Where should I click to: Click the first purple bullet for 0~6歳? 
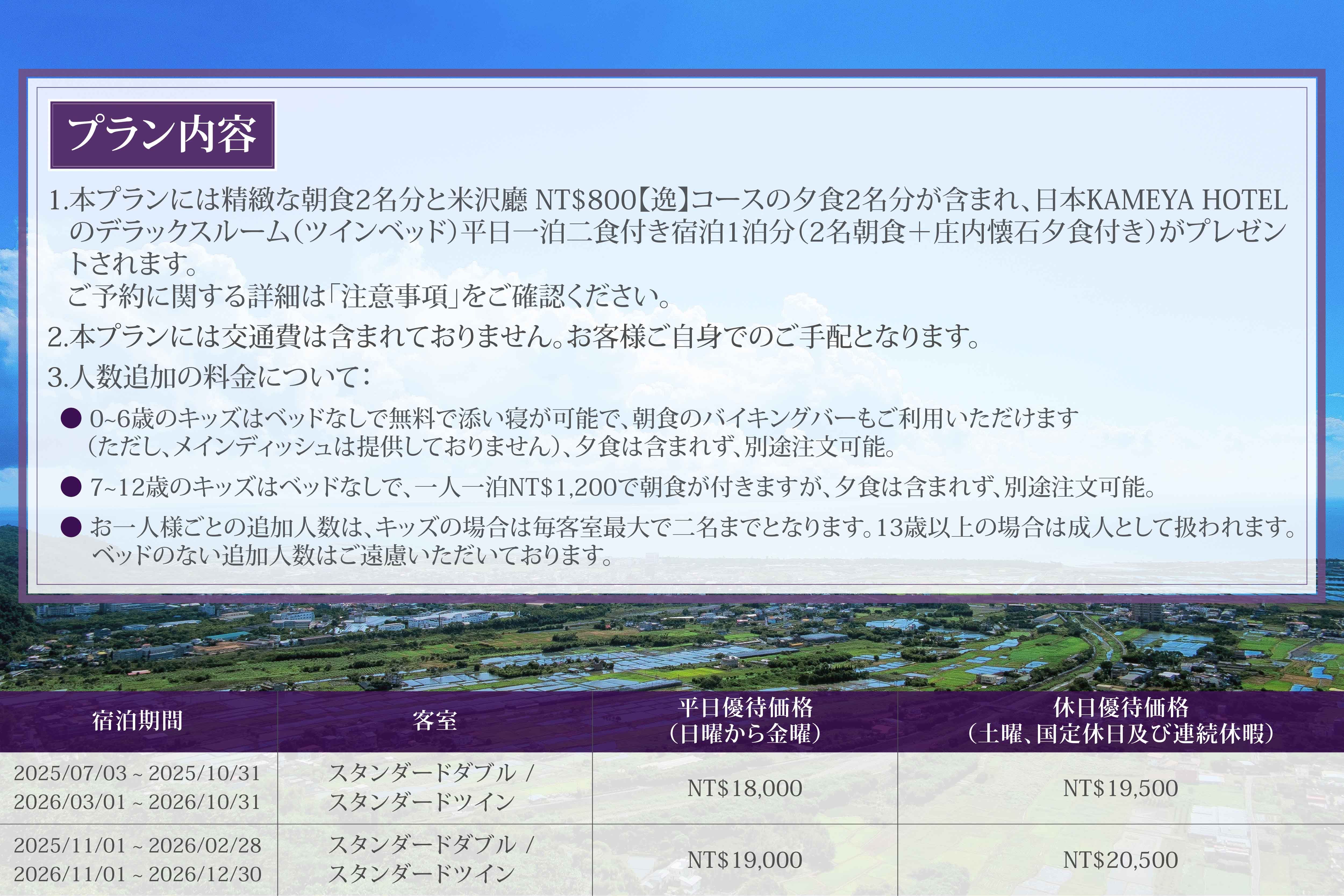[x=71, y=418]
